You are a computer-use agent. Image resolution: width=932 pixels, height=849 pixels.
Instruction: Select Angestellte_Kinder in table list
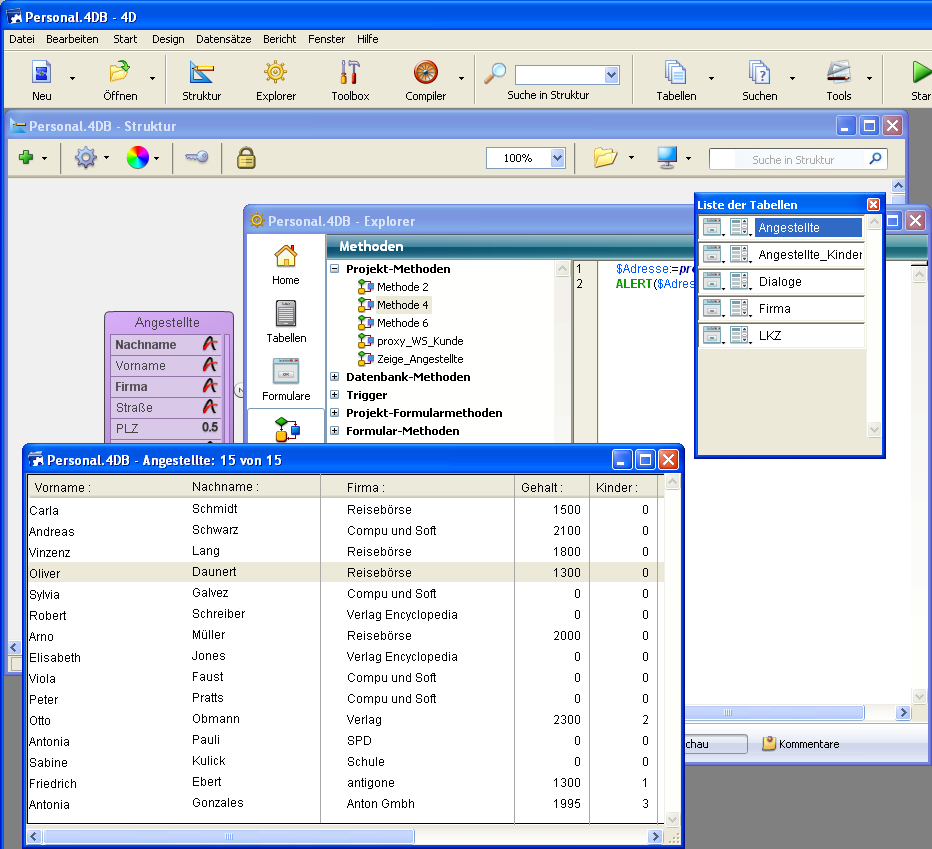[x=809, y=255]
